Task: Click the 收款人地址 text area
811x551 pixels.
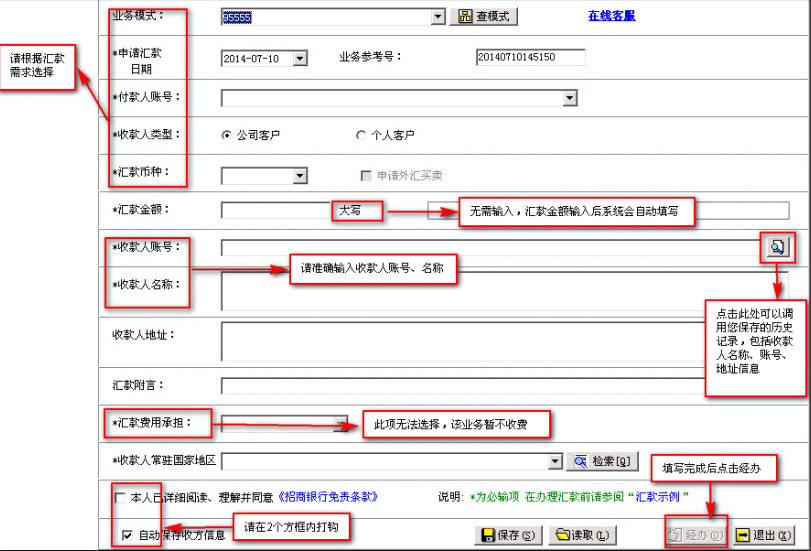Action: click(464, 341)
